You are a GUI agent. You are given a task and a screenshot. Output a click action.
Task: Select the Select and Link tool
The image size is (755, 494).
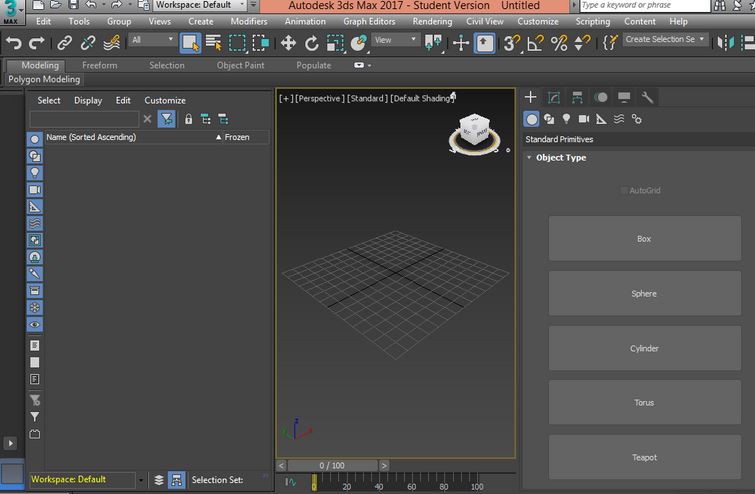click(x=65, y=43)
